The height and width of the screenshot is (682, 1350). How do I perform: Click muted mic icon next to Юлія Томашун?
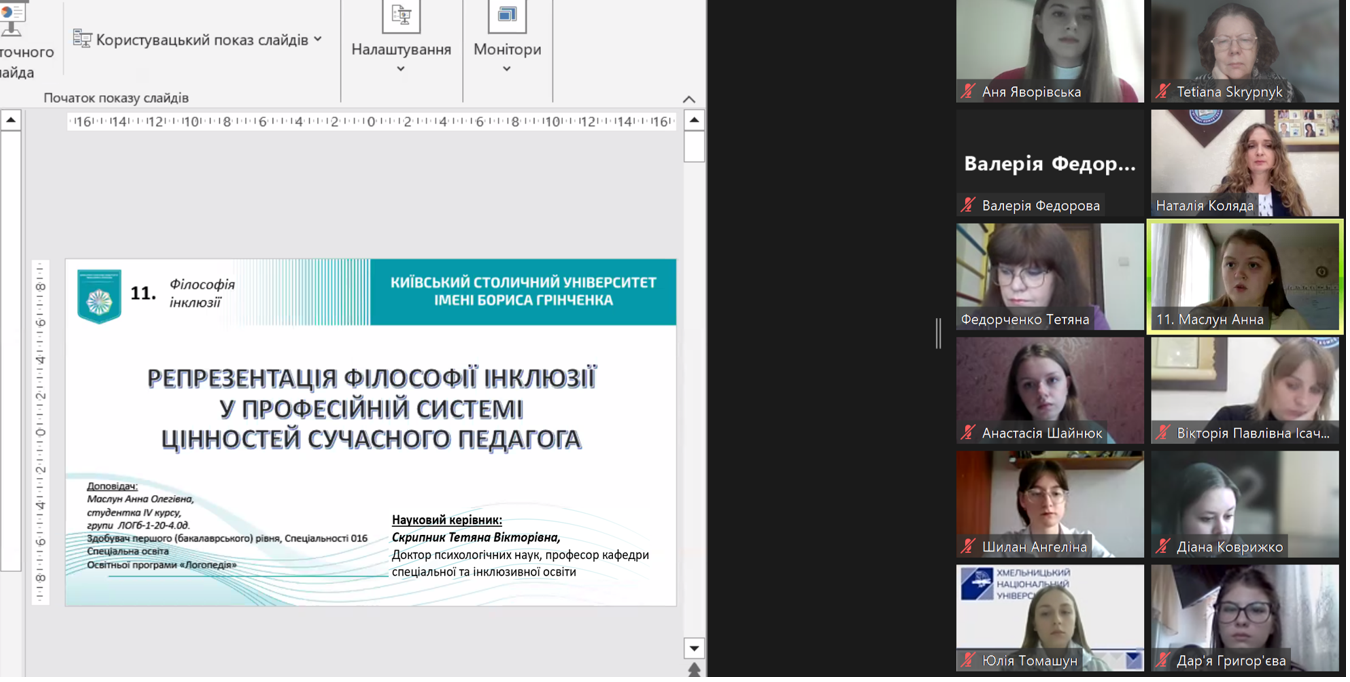[968, 661]
